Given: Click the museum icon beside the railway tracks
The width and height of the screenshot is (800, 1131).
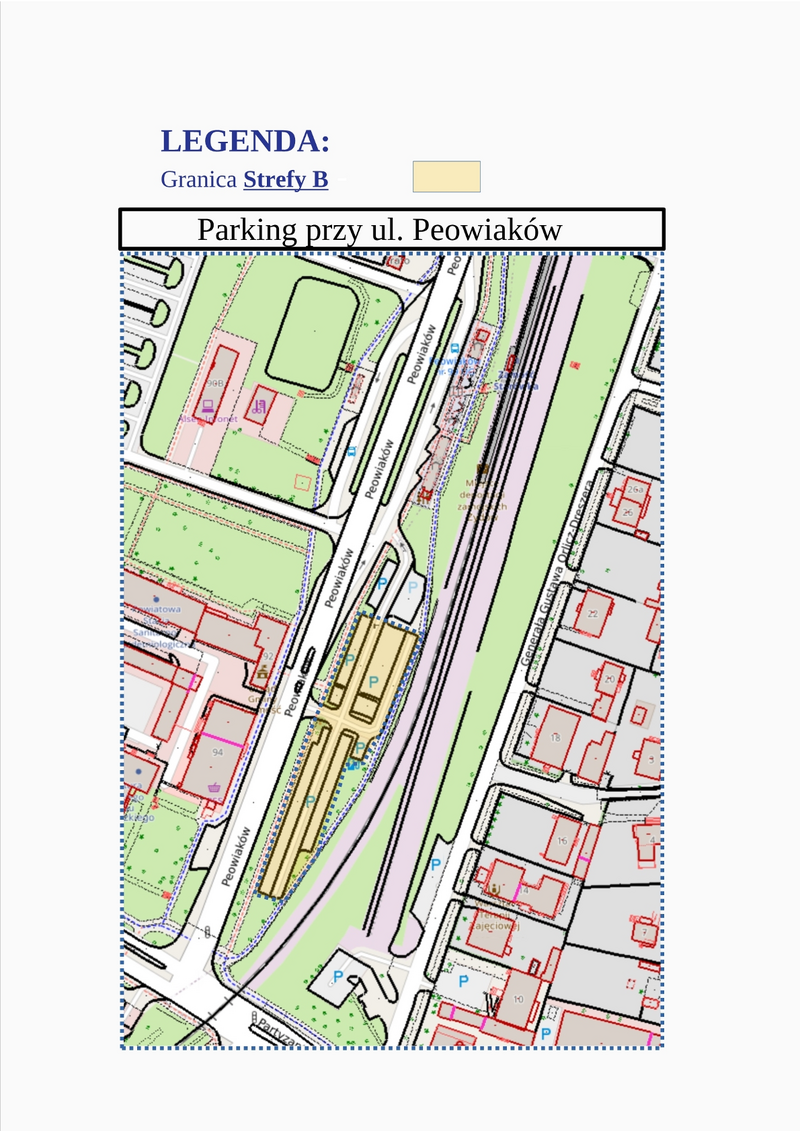Looking at the screenshot, I should [x=483, y=470].
